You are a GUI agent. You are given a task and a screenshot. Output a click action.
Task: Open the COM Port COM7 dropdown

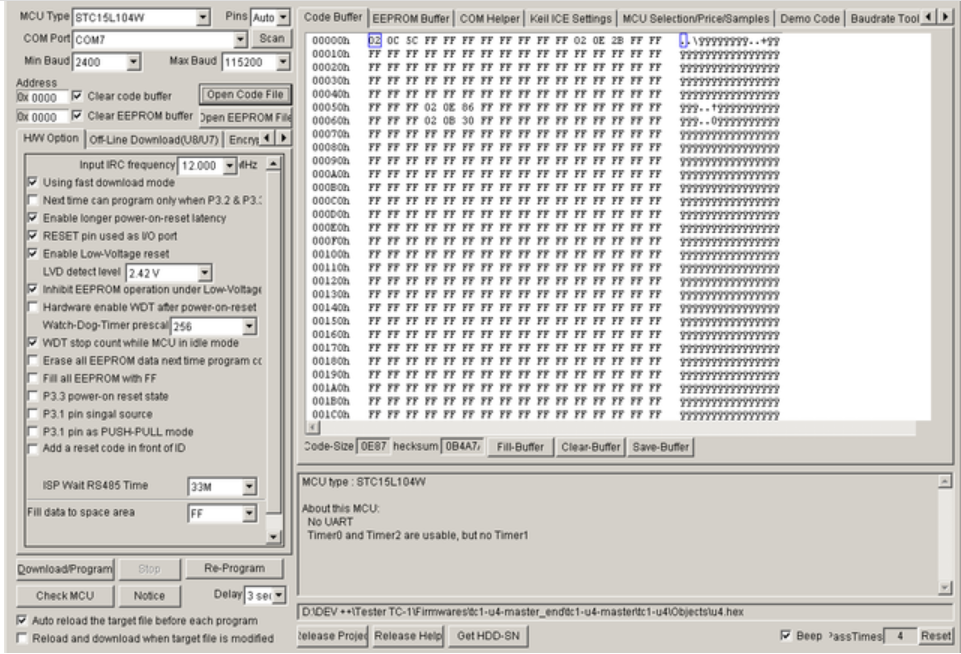click(240, 40)
